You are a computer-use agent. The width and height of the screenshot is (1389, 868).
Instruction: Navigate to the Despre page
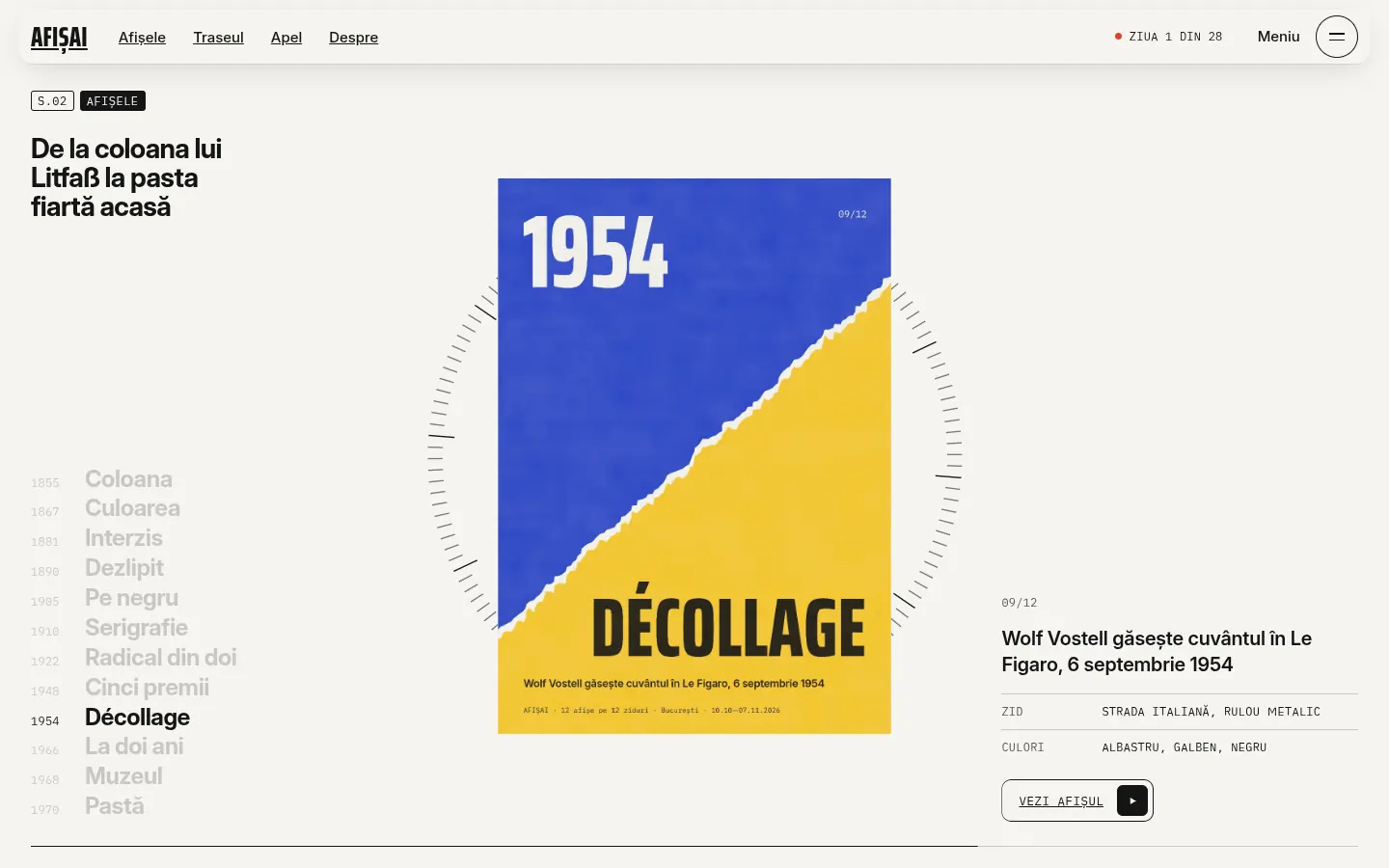tap(353, 38)
